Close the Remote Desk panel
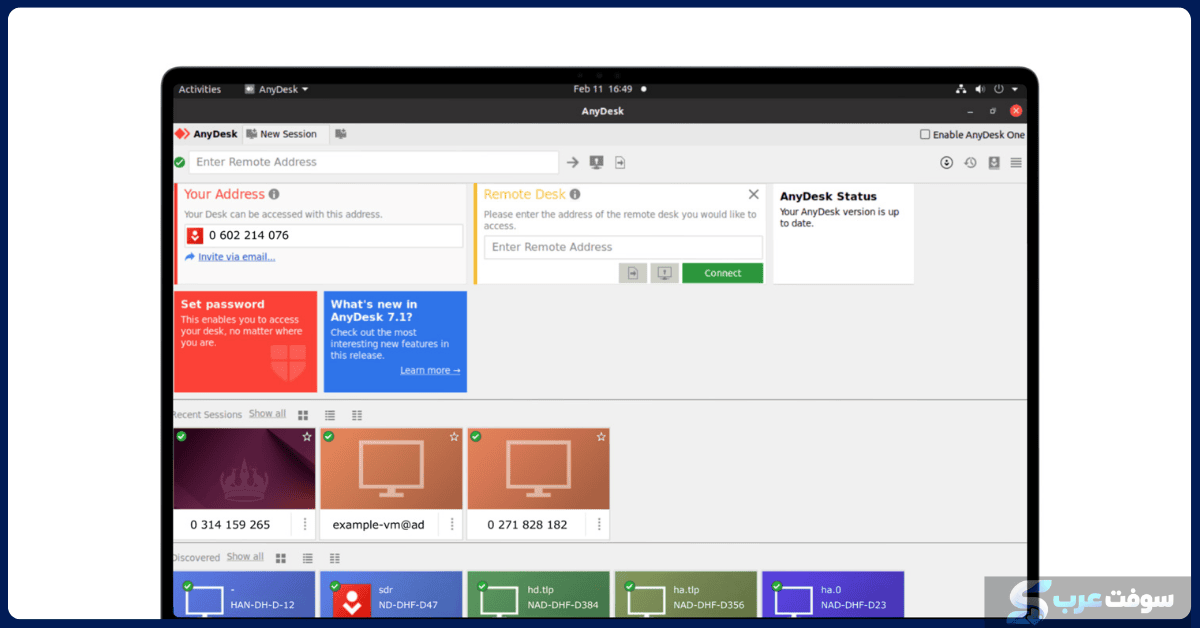The image size is (1200, 628). point(754,195)
